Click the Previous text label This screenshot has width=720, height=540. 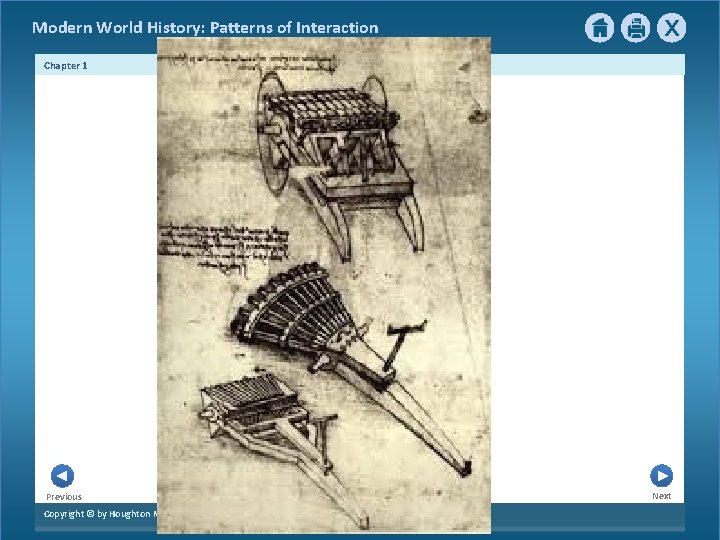pyautogui.click(x=64, y=497)
